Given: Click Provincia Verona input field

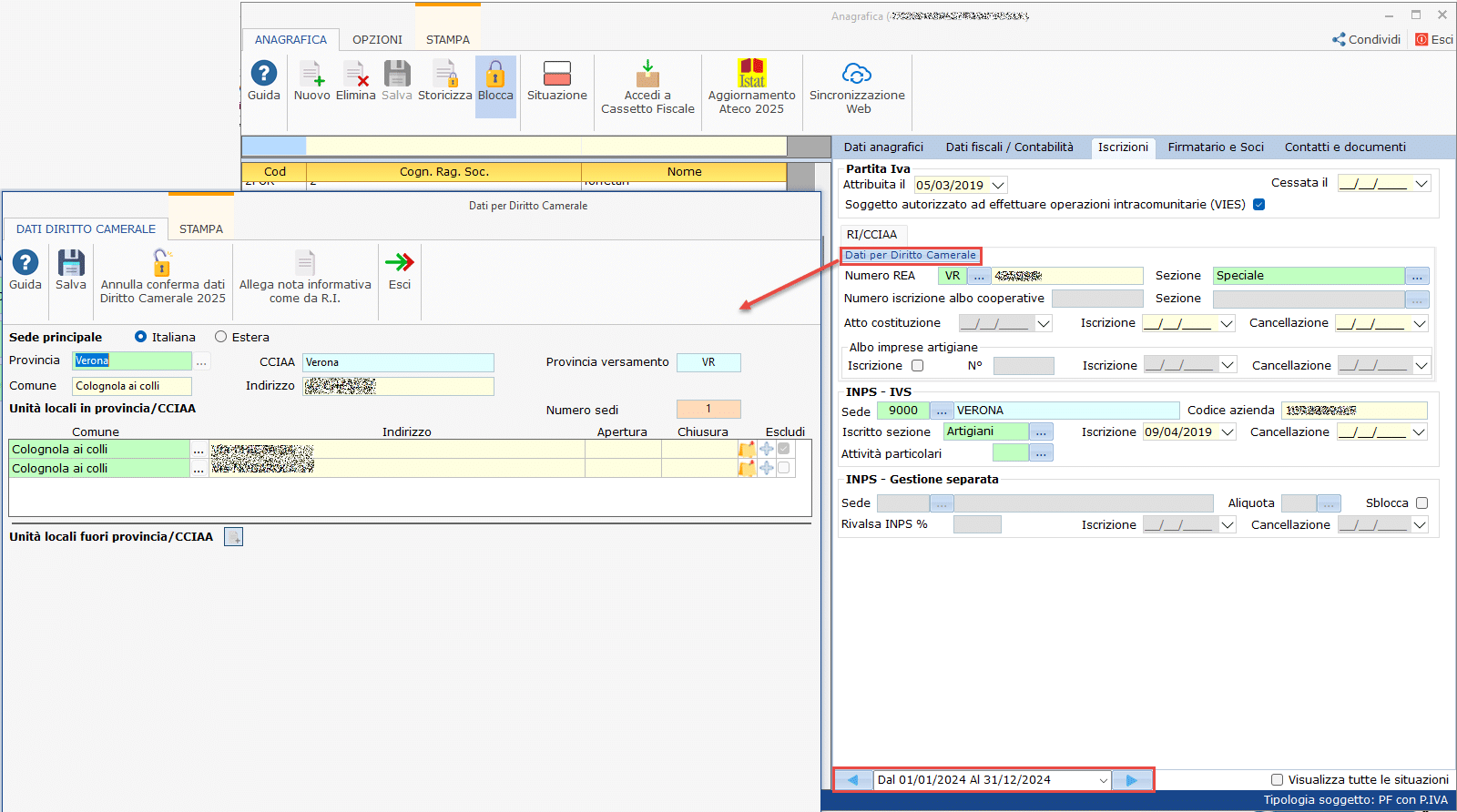Looking at the screenshot, I should [x=132, y=361].
